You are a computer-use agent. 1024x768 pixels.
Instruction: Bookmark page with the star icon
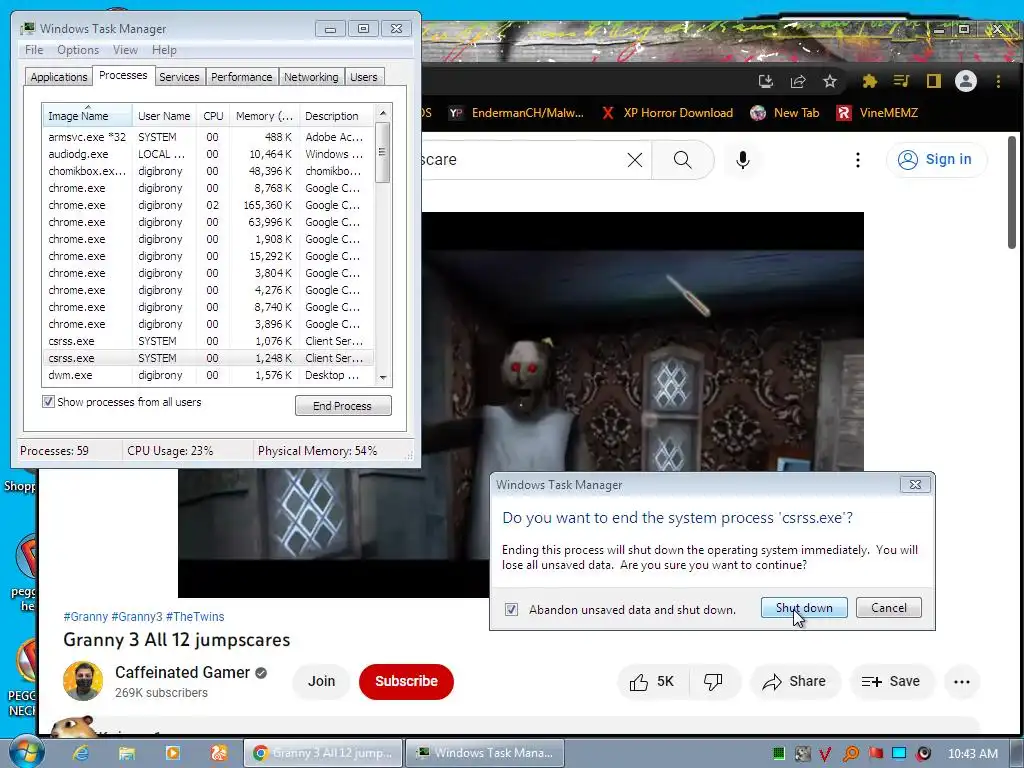click(x=829, y=81)
